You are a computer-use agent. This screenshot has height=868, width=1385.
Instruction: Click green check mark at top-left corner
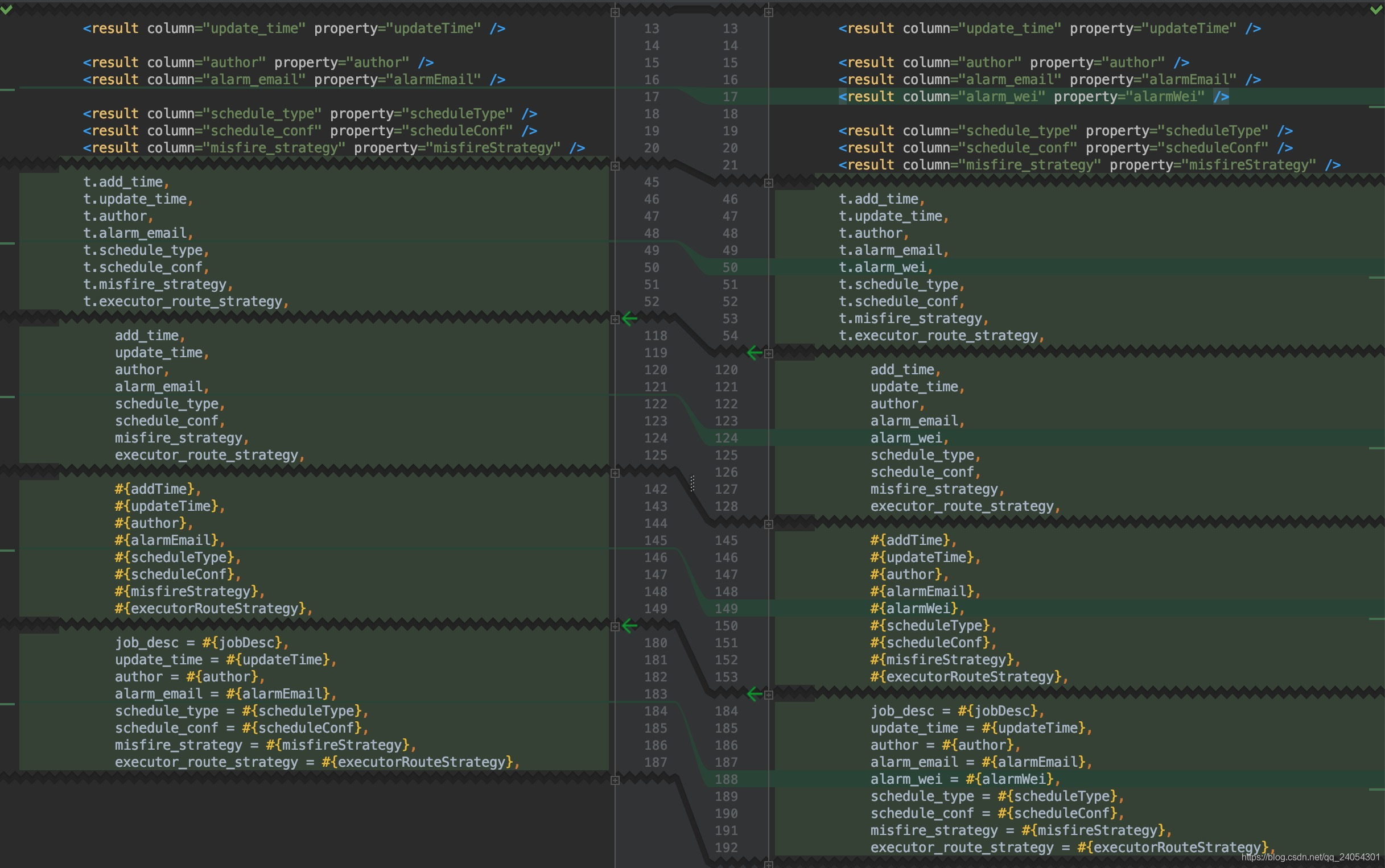[x=6, y=10]
